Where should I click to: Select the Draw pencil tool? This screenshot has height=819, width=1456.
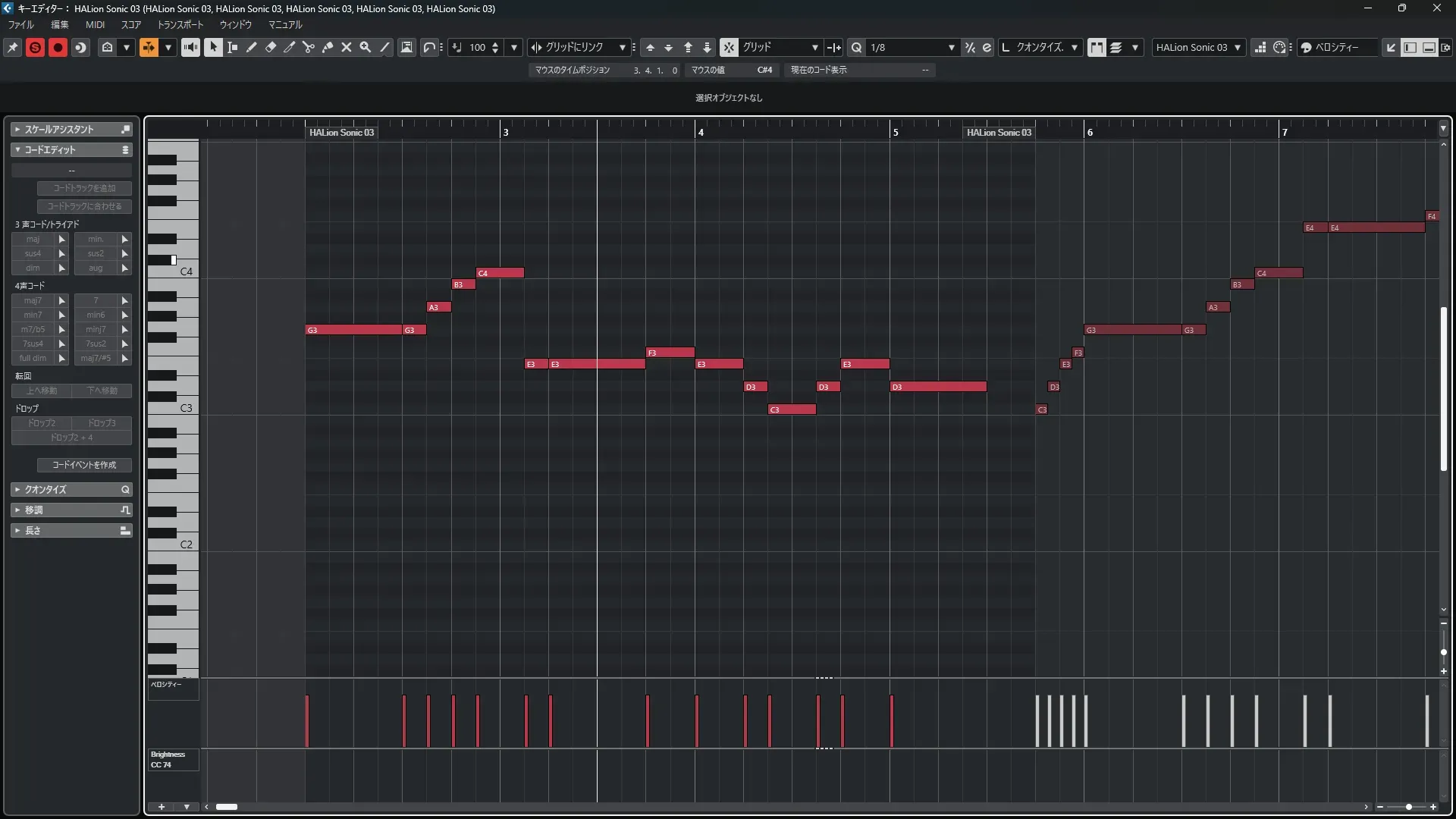point(252,47)
